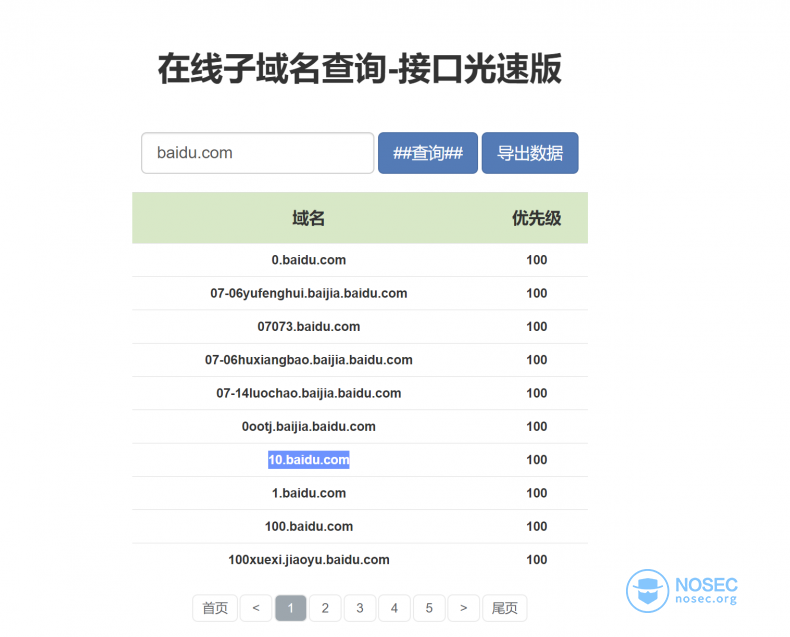
Task: Click the 优先级 column header
Action: pyautogui.click(x=537, y=218)
